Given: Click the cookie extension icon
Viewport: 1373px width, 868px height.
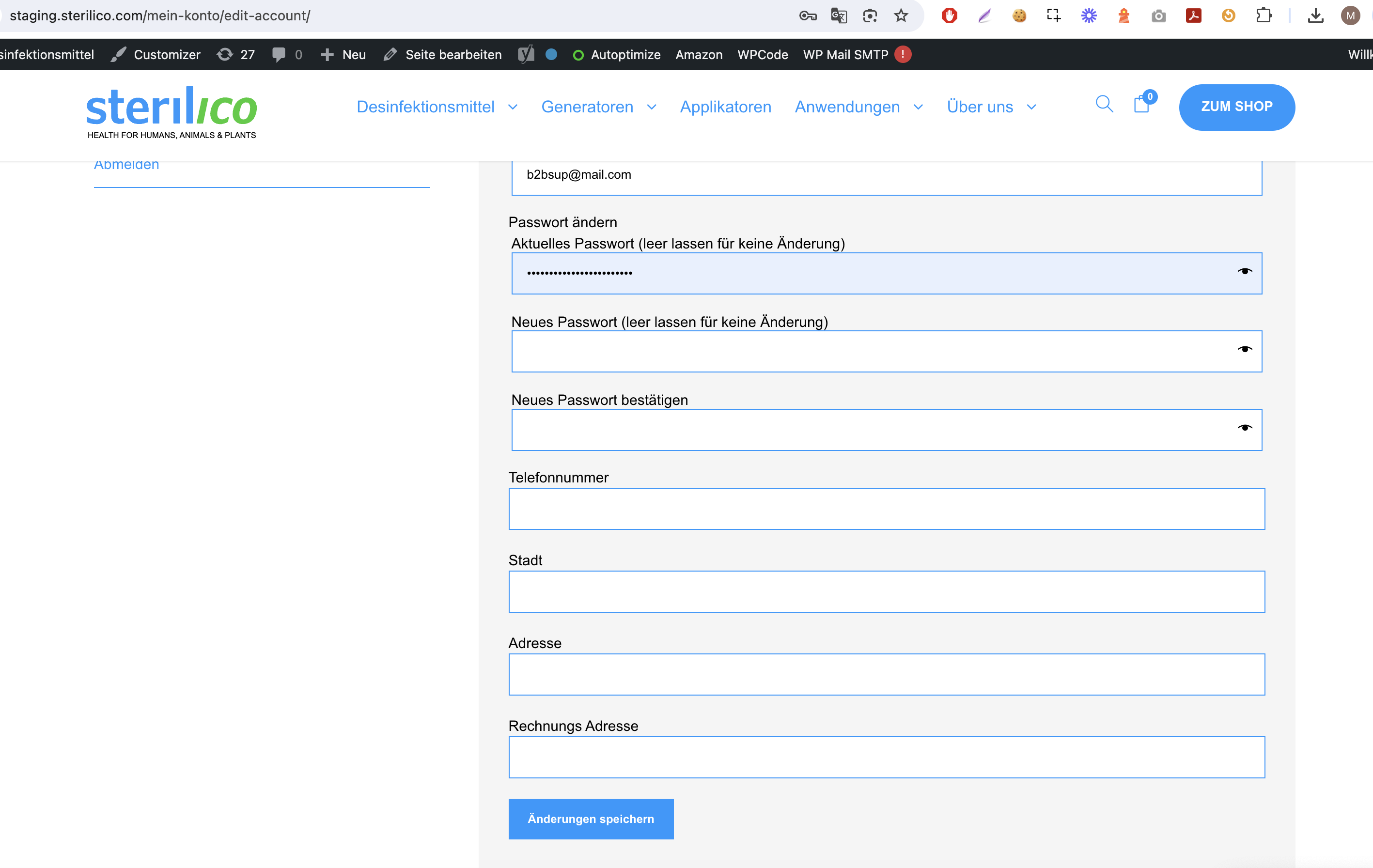Looking at the screenshot, I should point(1019,16).
